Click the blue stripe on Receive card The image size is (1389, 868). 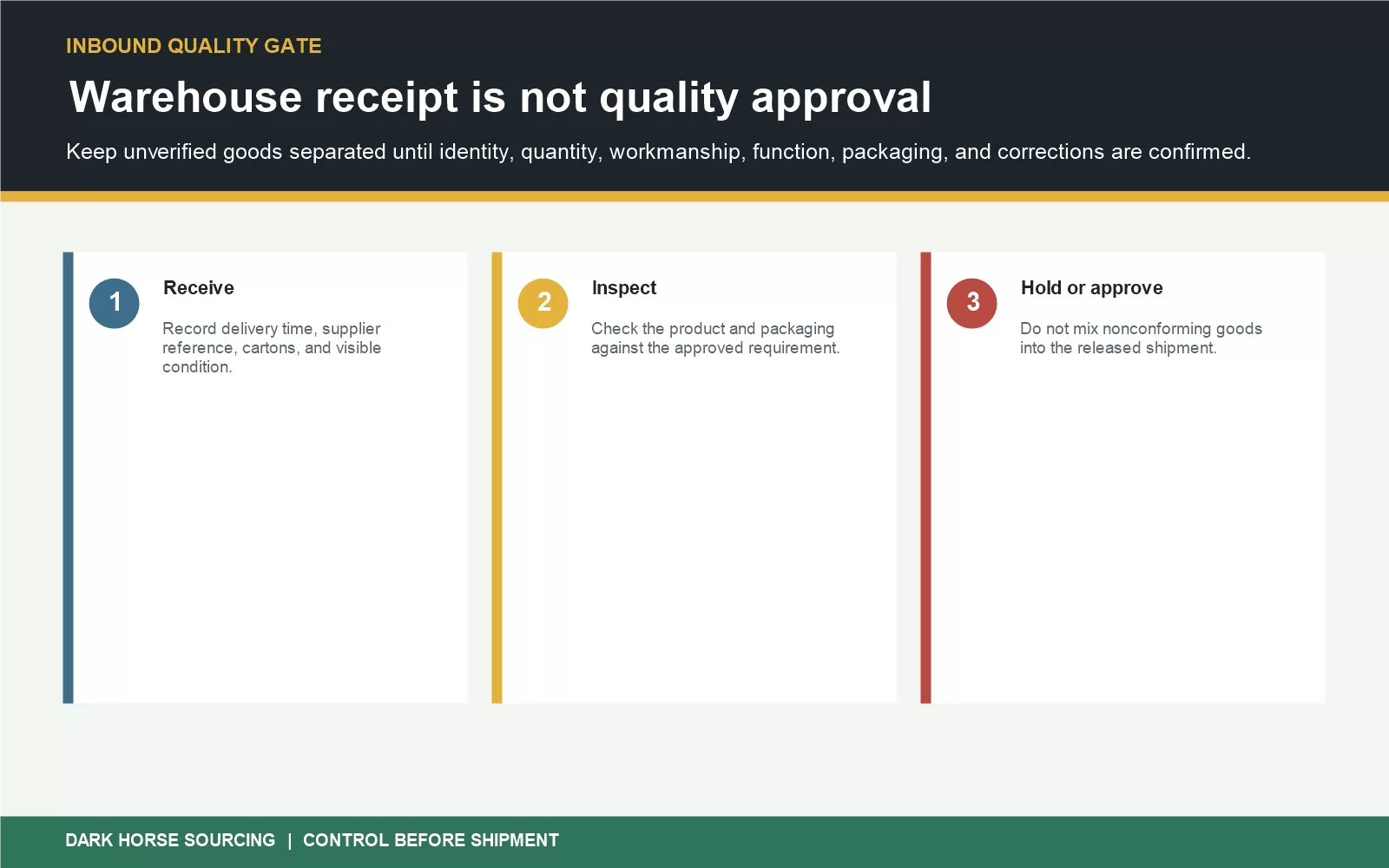[69, 477]
